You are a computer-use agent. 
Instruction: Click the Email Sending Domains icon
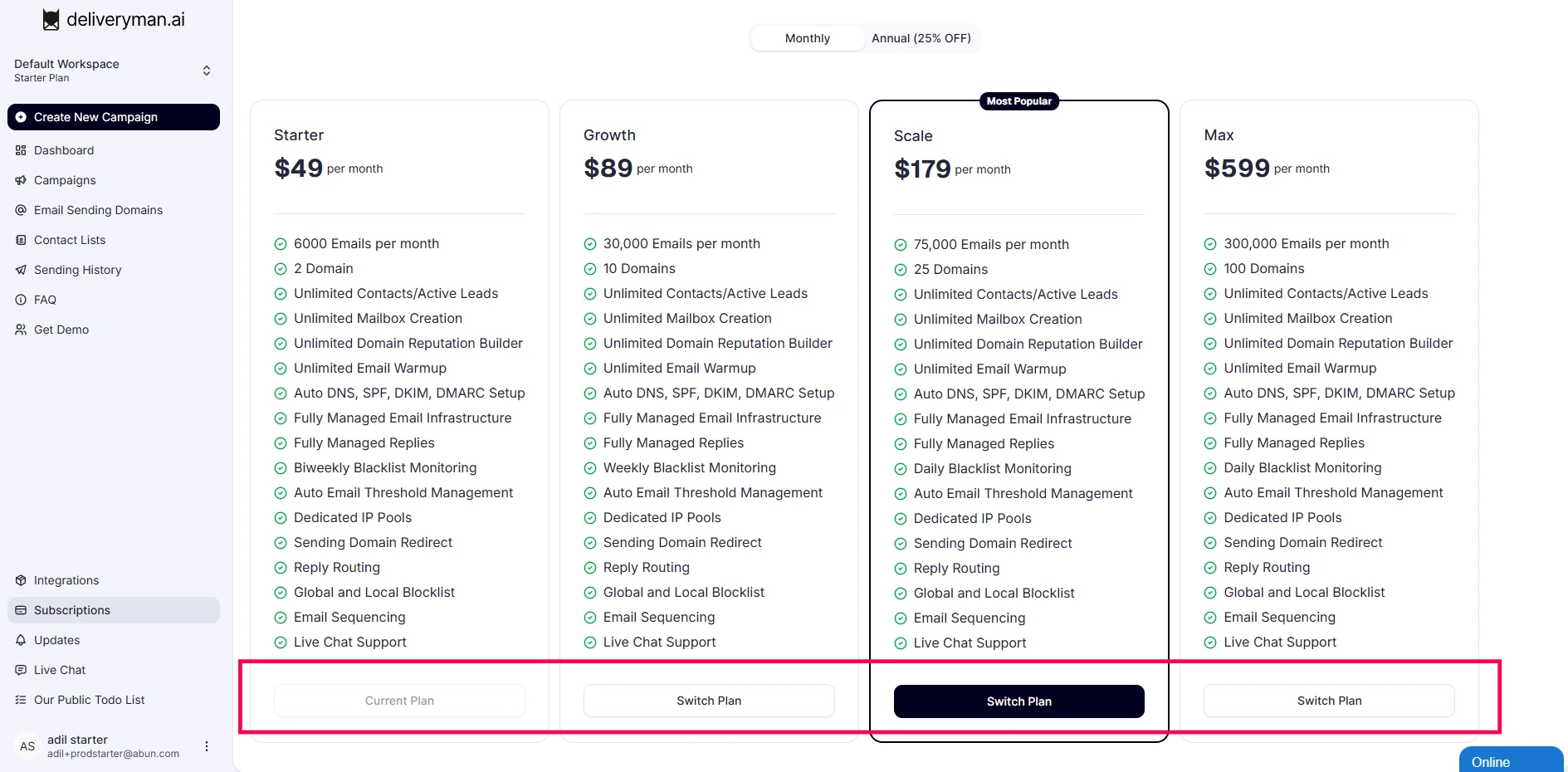pos(21,210)
